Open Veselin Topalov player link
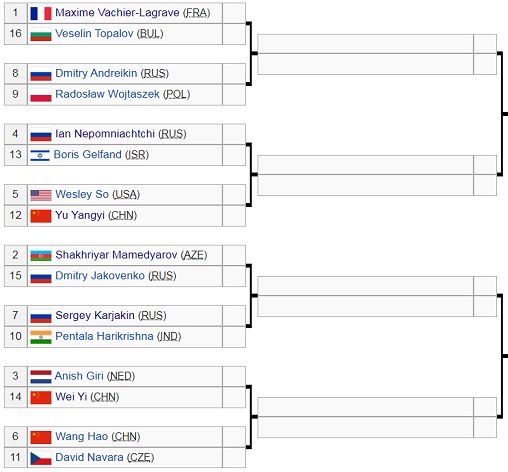The height and width of the screenshot is (472, 508). (x=94, y=33)
